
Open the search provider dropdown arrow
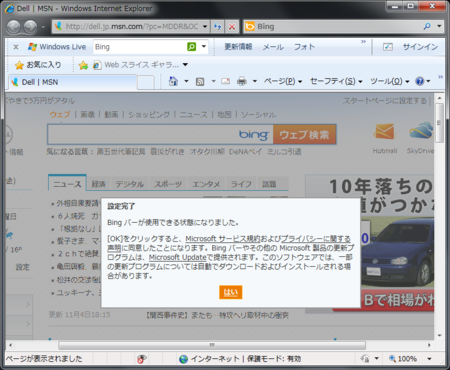tap(439, 26)
